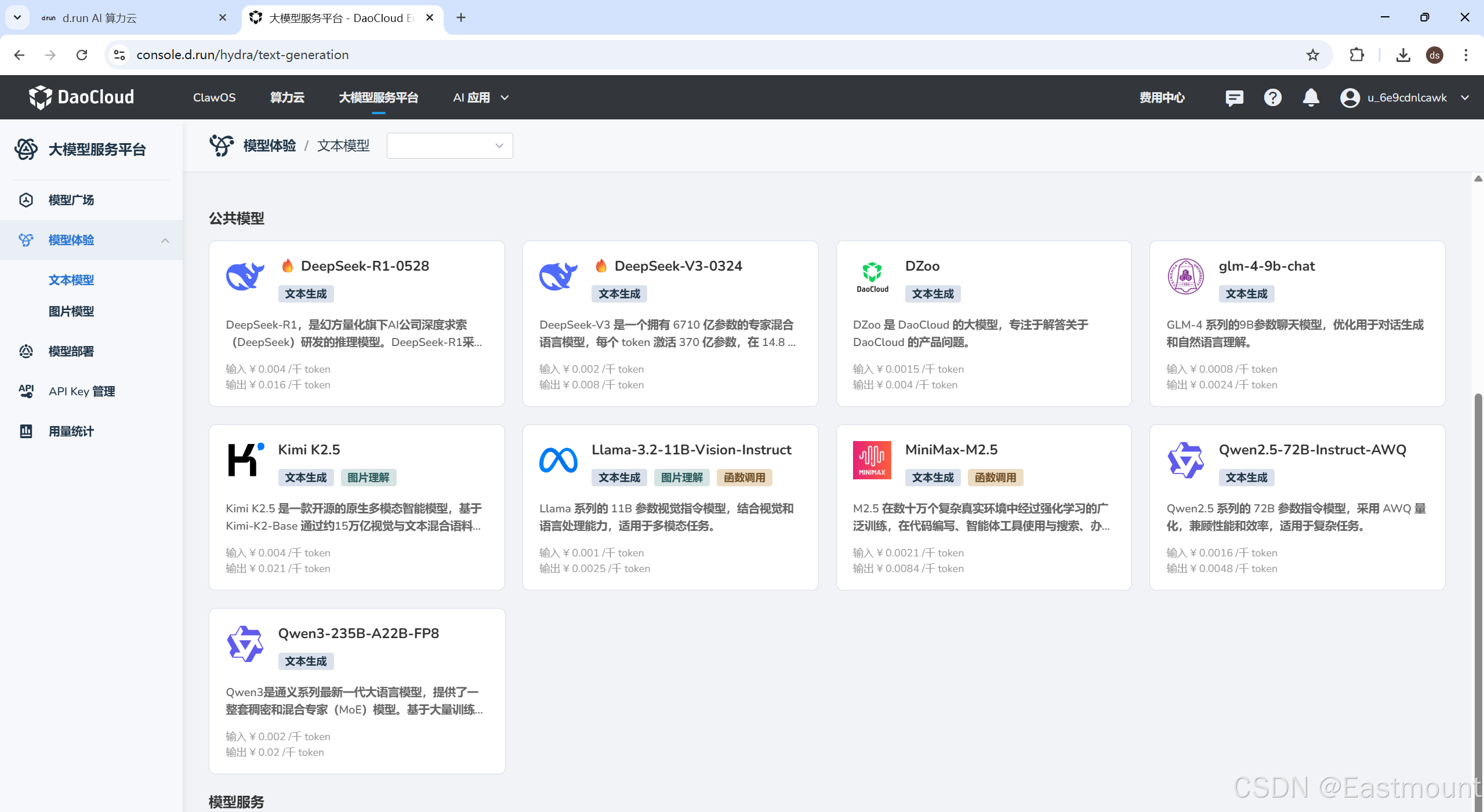
Task: Click the DZoo DaoCloud logo
Action: point(872,276)
